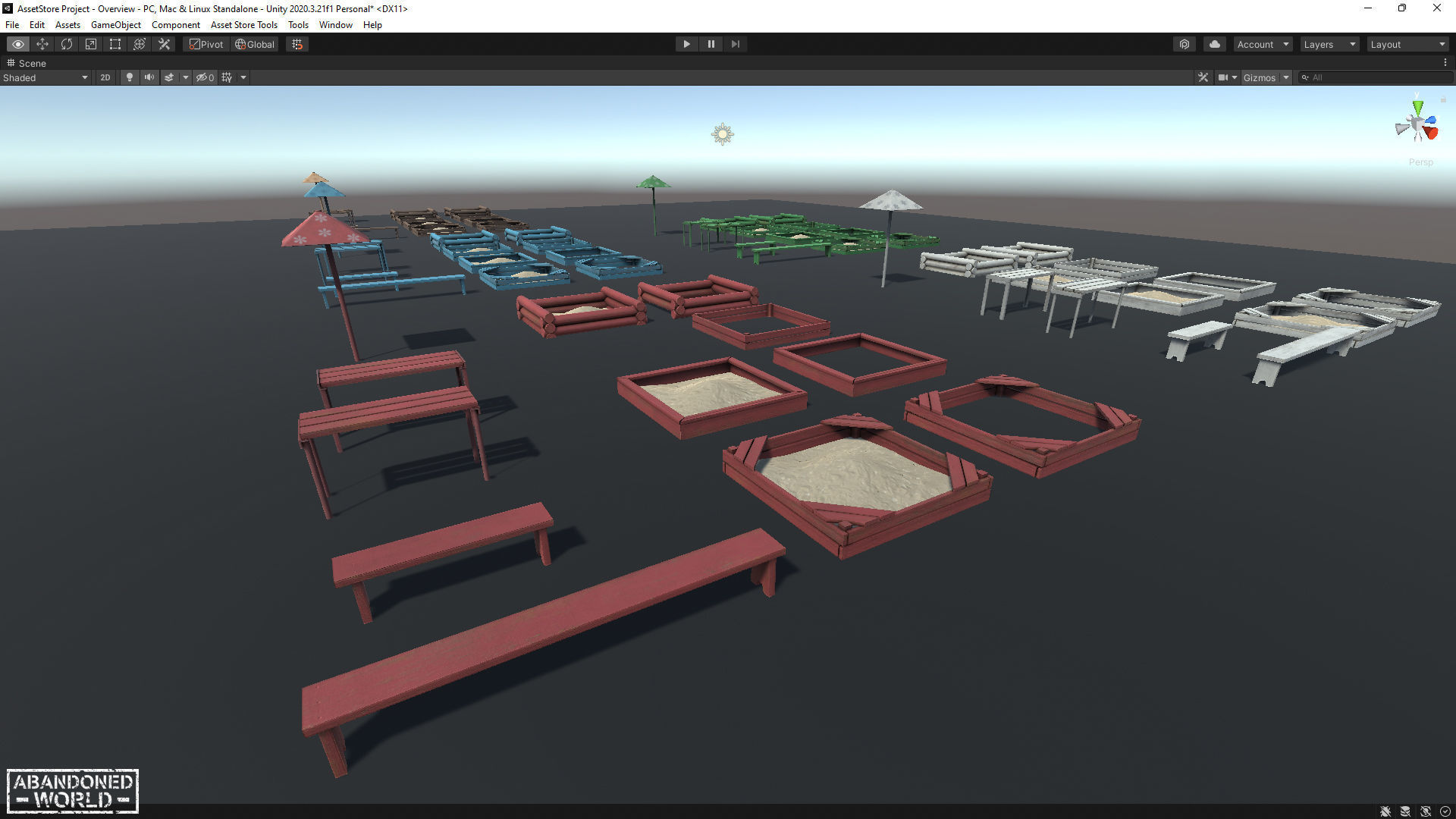Select the Move tool

(x=42, y=44)
